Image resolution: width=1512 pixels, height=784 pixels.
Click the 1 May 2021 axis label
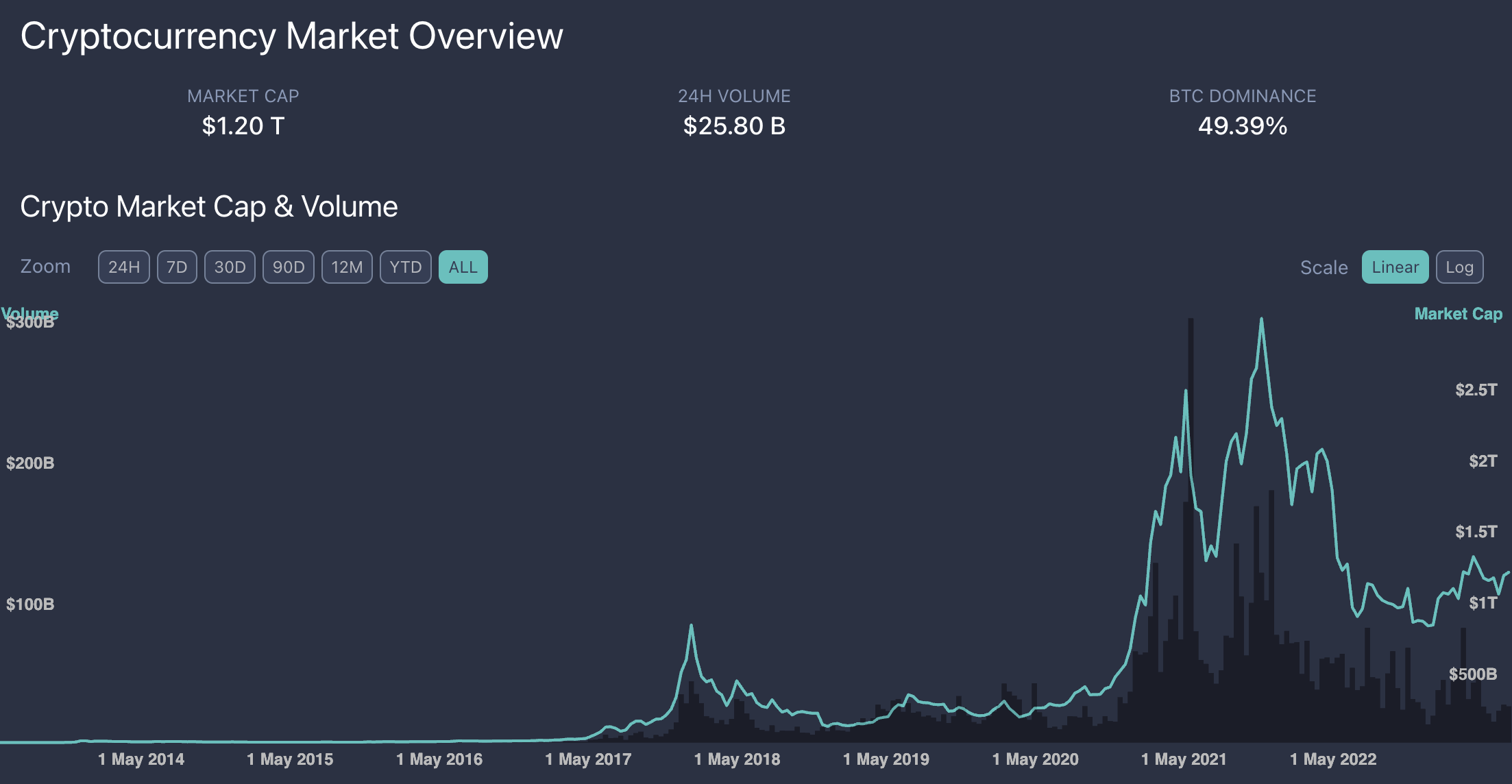(1184, 759)
